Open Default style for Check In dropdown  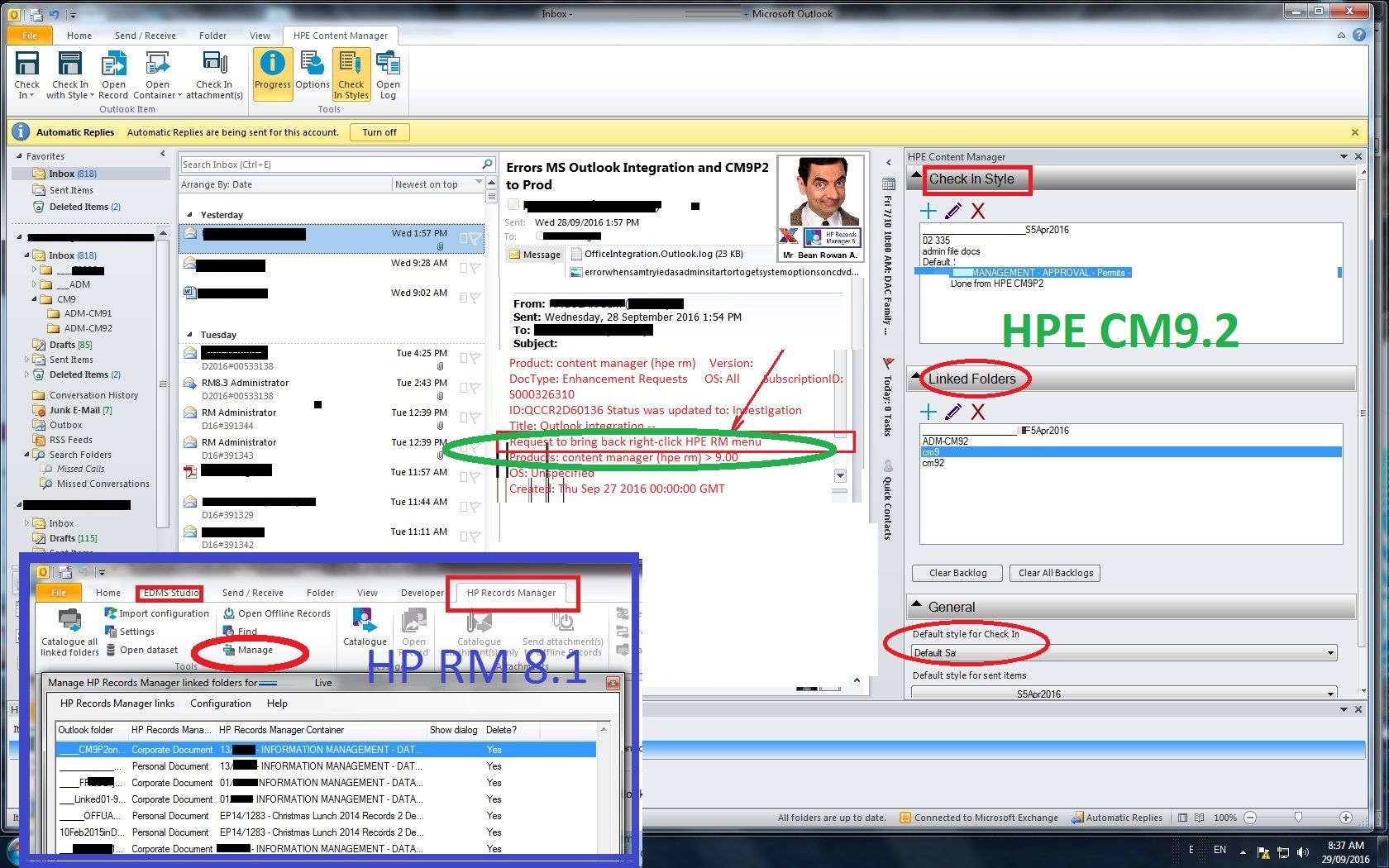1330,653
